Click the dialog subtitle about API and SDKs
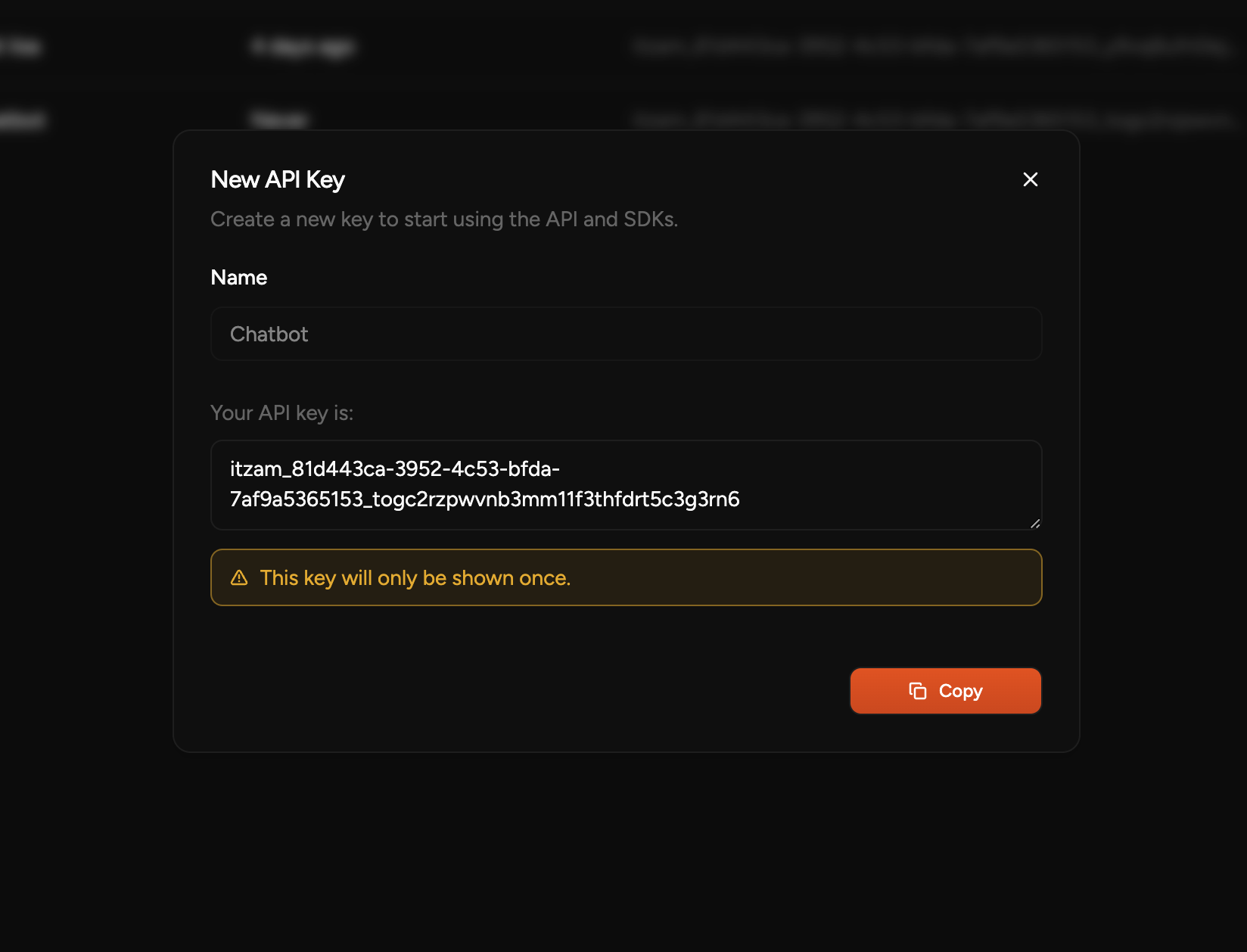Image resolution: width=1247 pixels, height=952 pixels. coord(443,219)
